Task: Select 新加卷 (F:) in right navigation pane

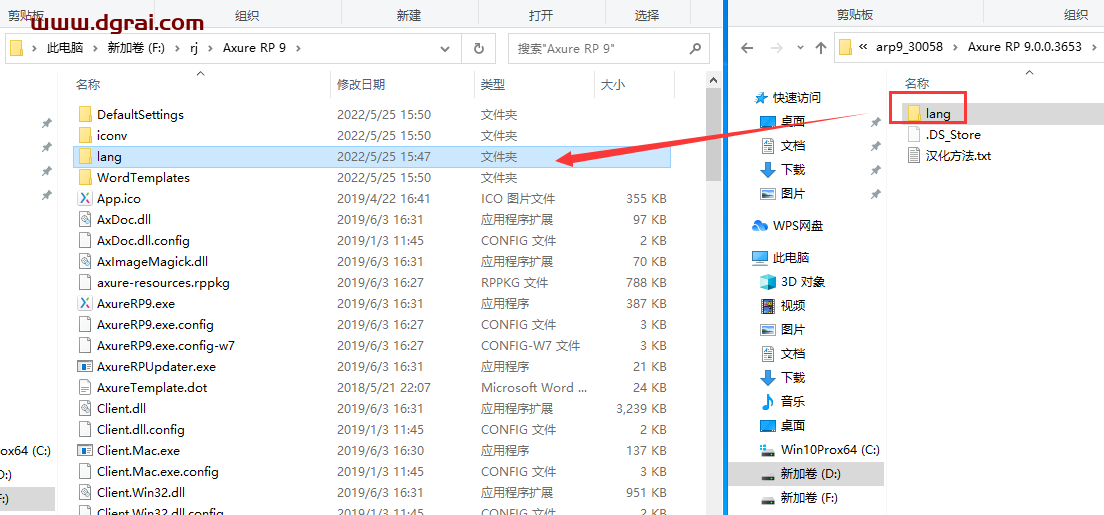Action: 798,499
